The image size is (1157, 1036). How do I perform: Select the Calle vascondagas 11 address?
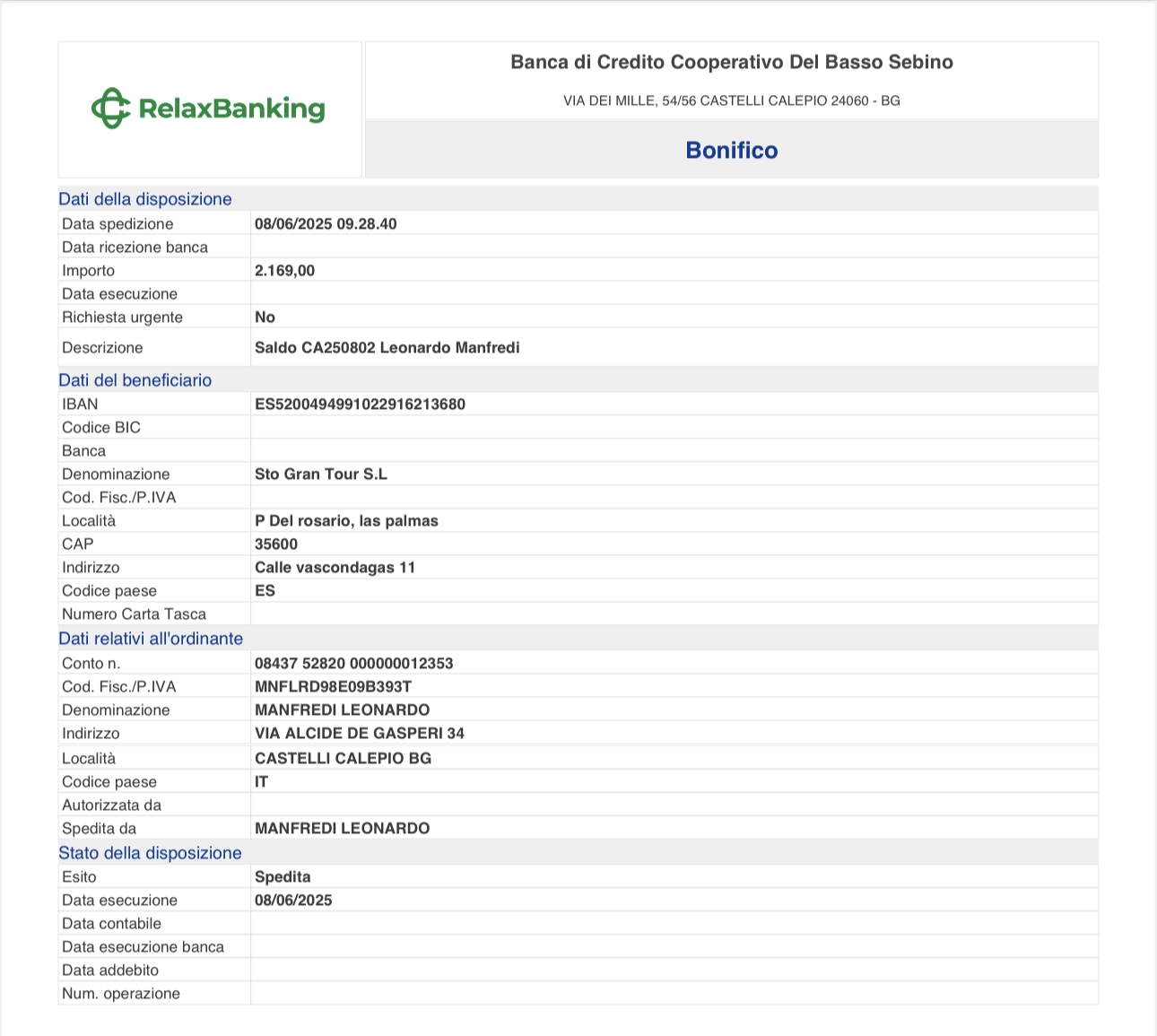tap(335, 567)
